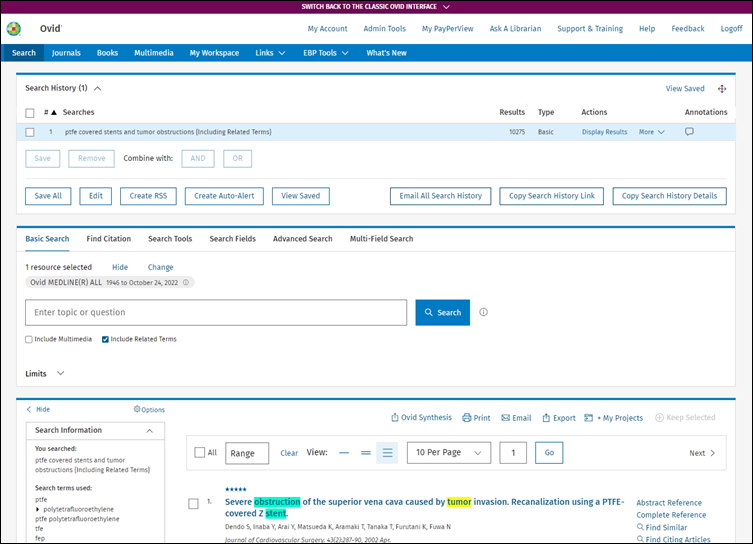Viewport: 753px width, 544px height.
Task: Click Display Results link for search 1
Action: [x=604, y=132]
